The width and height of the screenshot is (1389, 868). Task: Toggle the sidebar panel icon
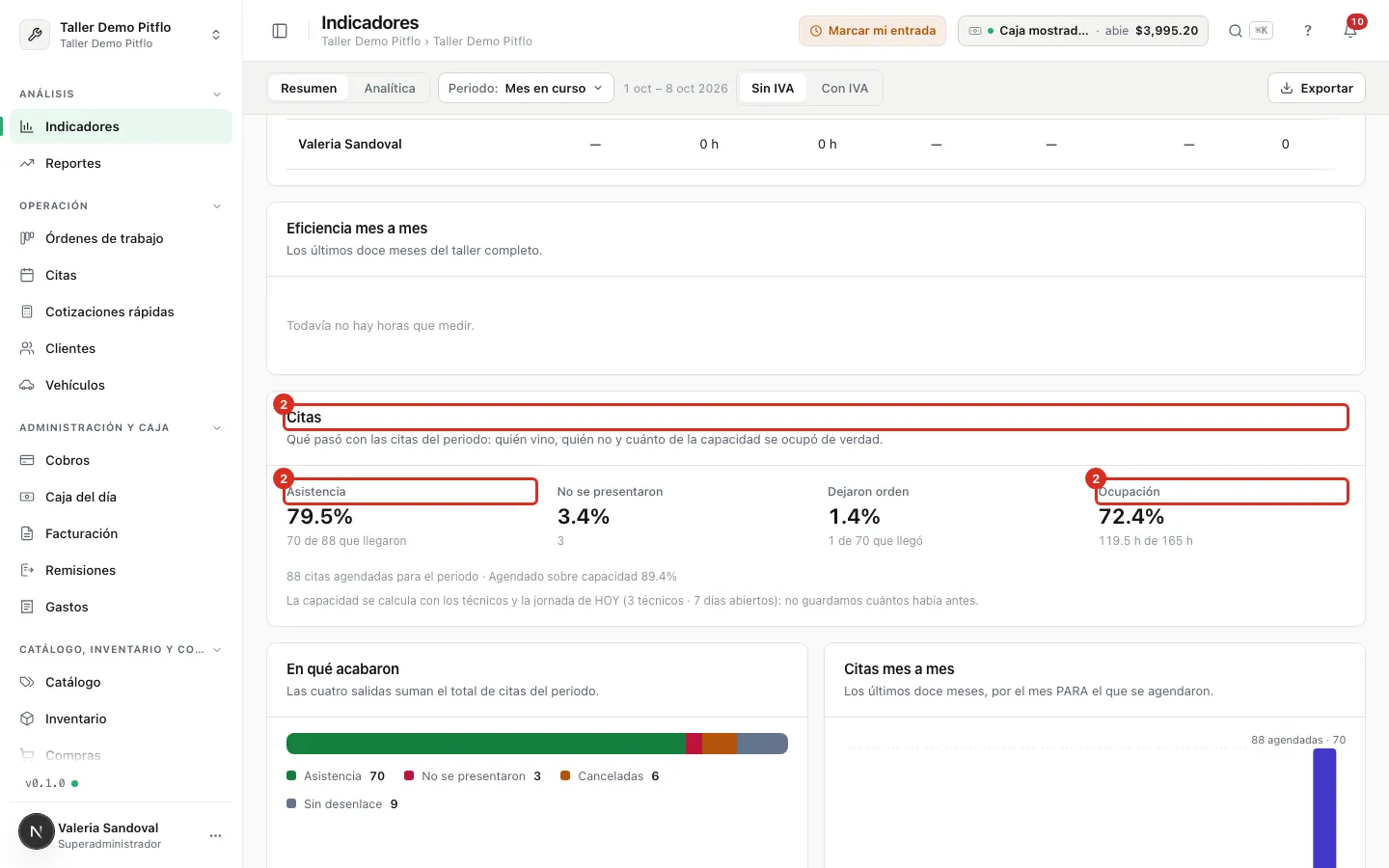point(280,31)
